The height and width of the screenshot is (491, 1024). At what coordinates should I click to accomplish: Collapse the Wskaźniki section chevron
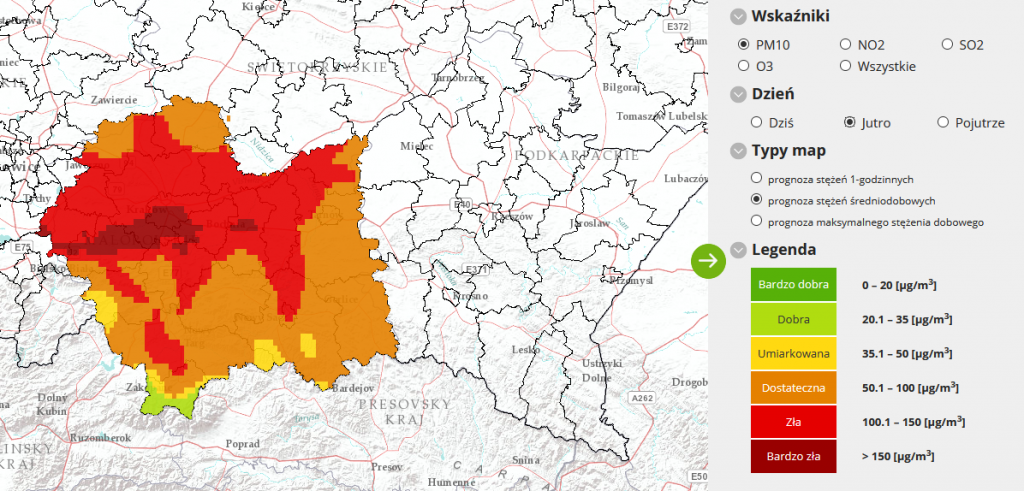click(738, 17)
